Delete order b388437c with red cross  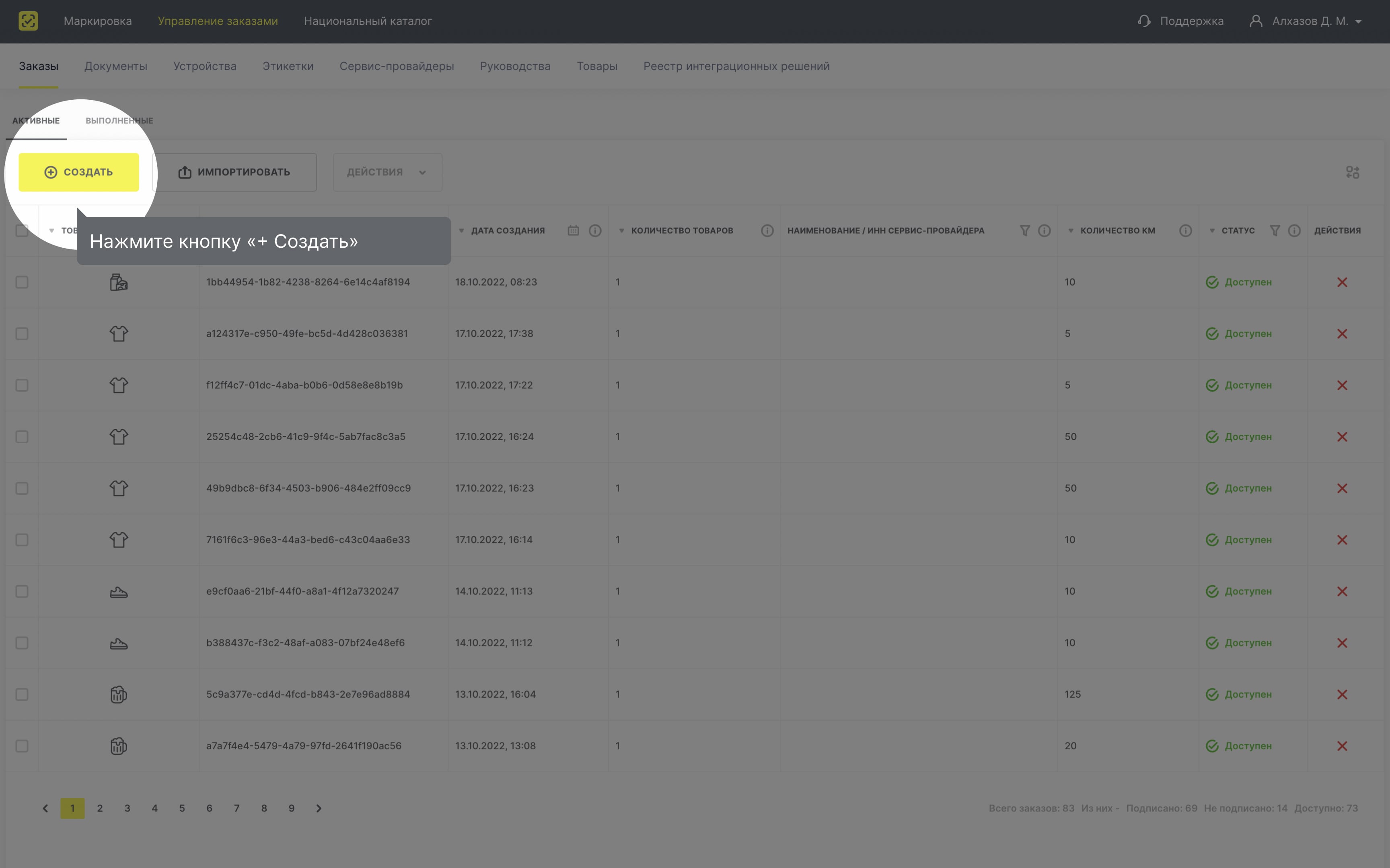coord(1342,643)
